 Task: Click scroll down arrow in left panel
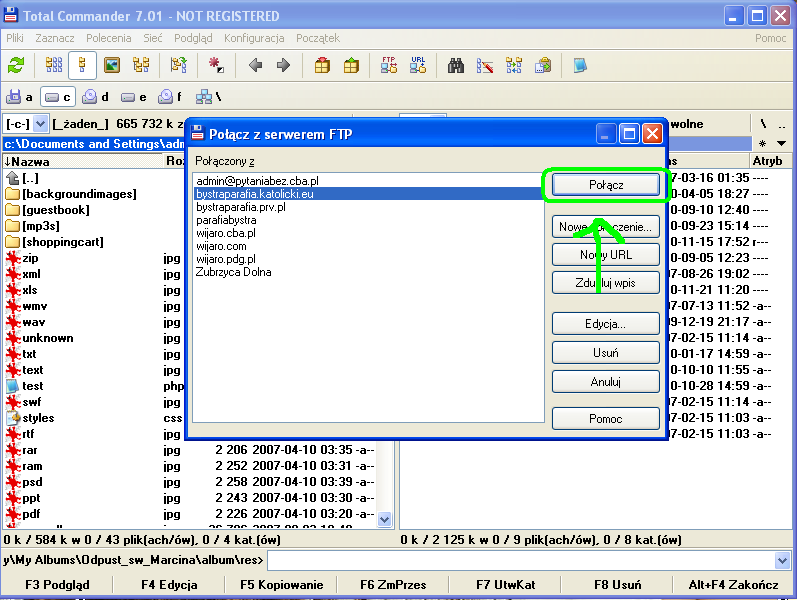coord(384,518)
